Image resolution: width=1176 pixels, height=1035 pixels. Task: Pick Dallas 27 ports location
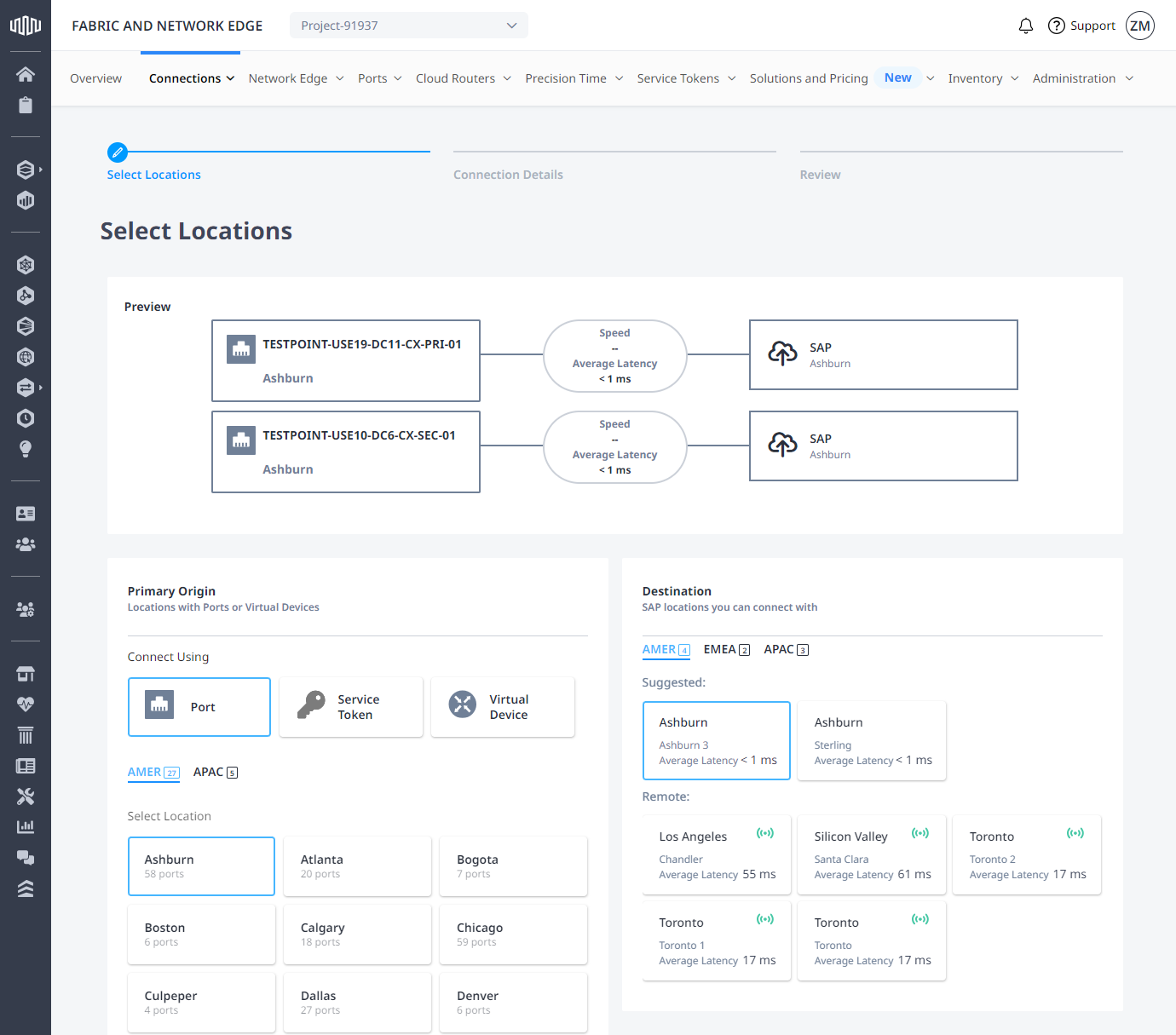click(x=357, y=1003)
